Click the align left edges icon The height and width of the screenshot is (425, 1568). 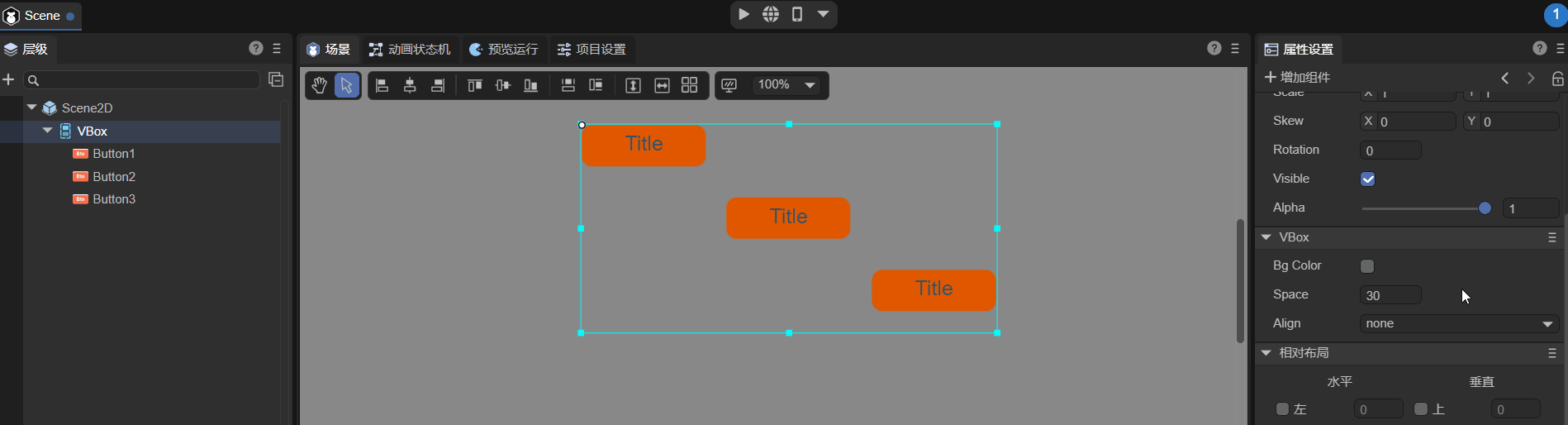(382, 85)
